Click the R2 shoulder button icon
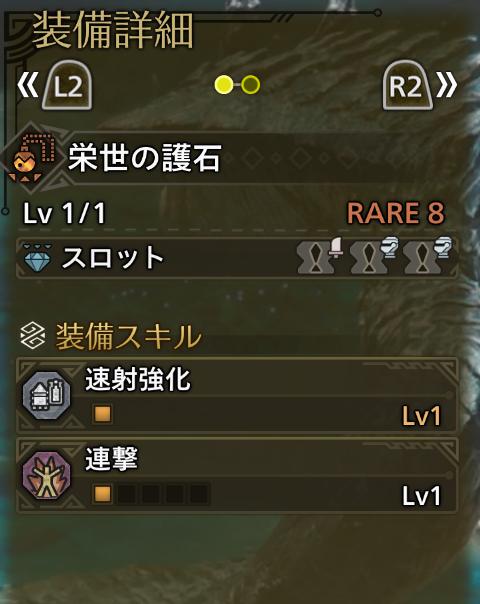 [x=408, y=86]
